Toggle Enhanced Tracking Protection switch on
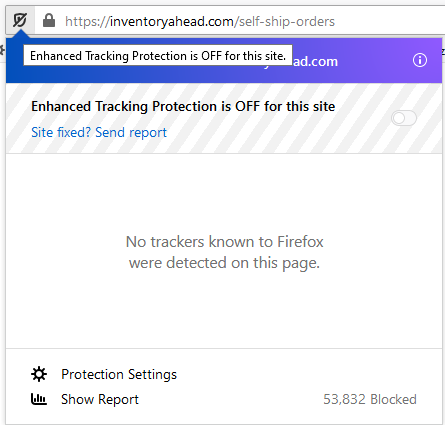 (x=404, y=118)
